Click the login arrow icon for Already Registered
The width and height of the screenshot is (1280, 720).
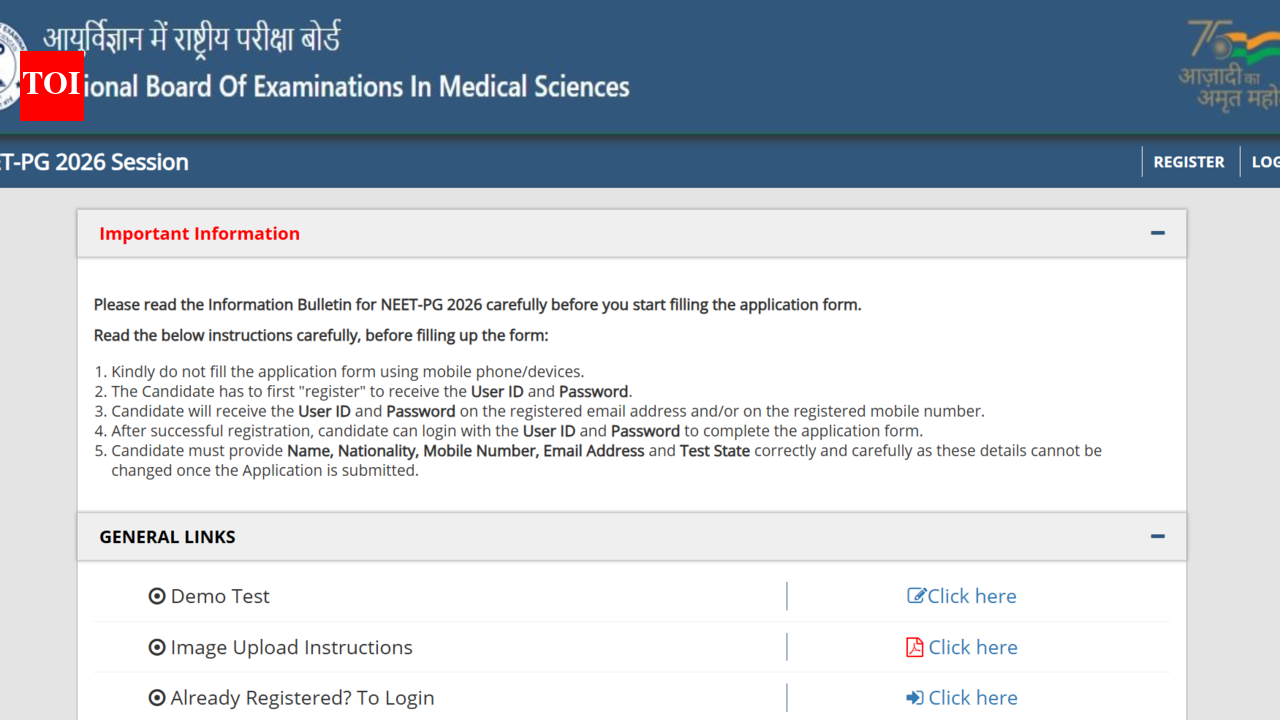(915, 698)
